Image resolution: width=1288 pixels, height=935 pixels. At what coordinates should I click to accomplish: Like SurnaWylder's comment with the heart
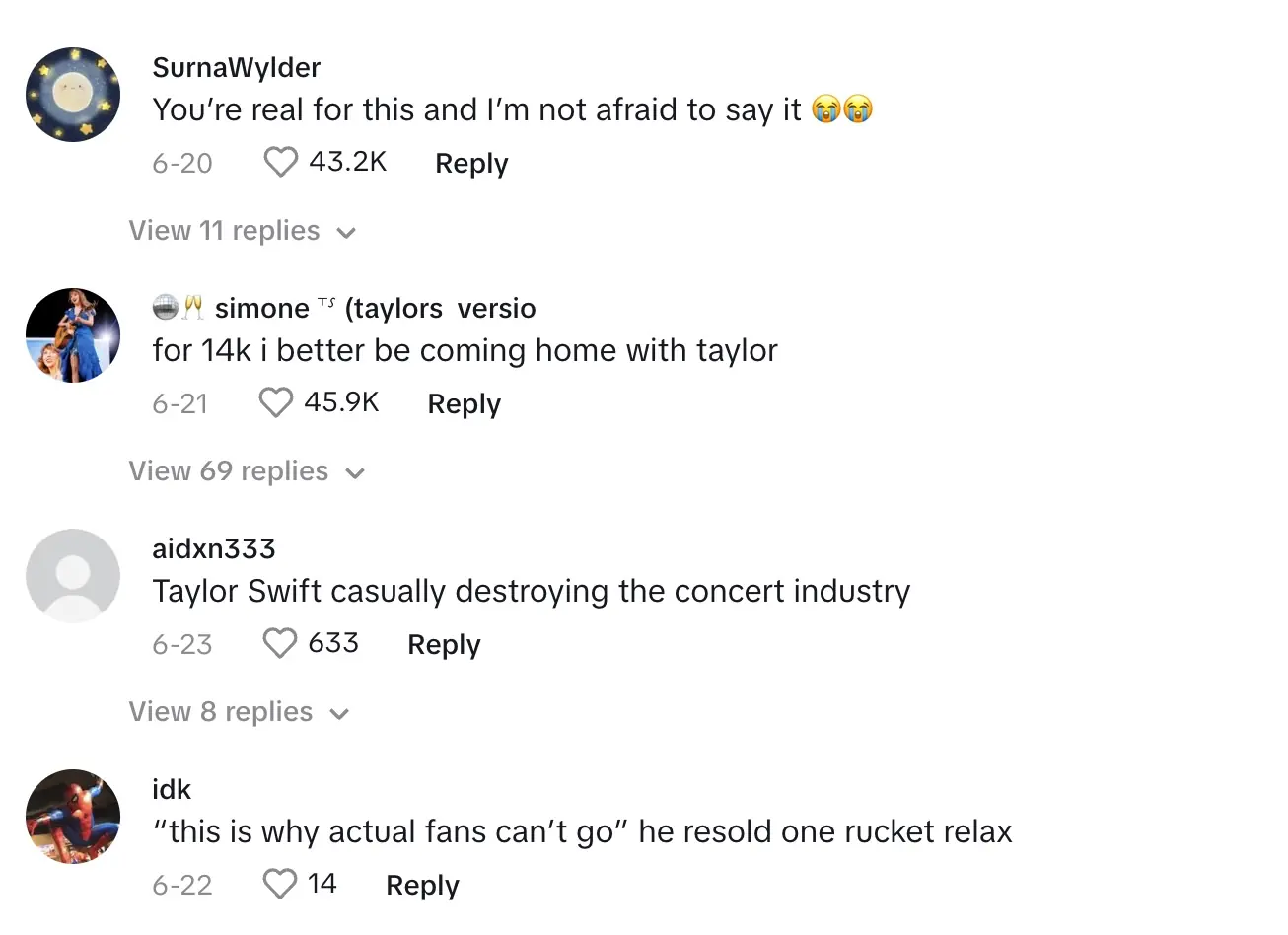[280, 162]
